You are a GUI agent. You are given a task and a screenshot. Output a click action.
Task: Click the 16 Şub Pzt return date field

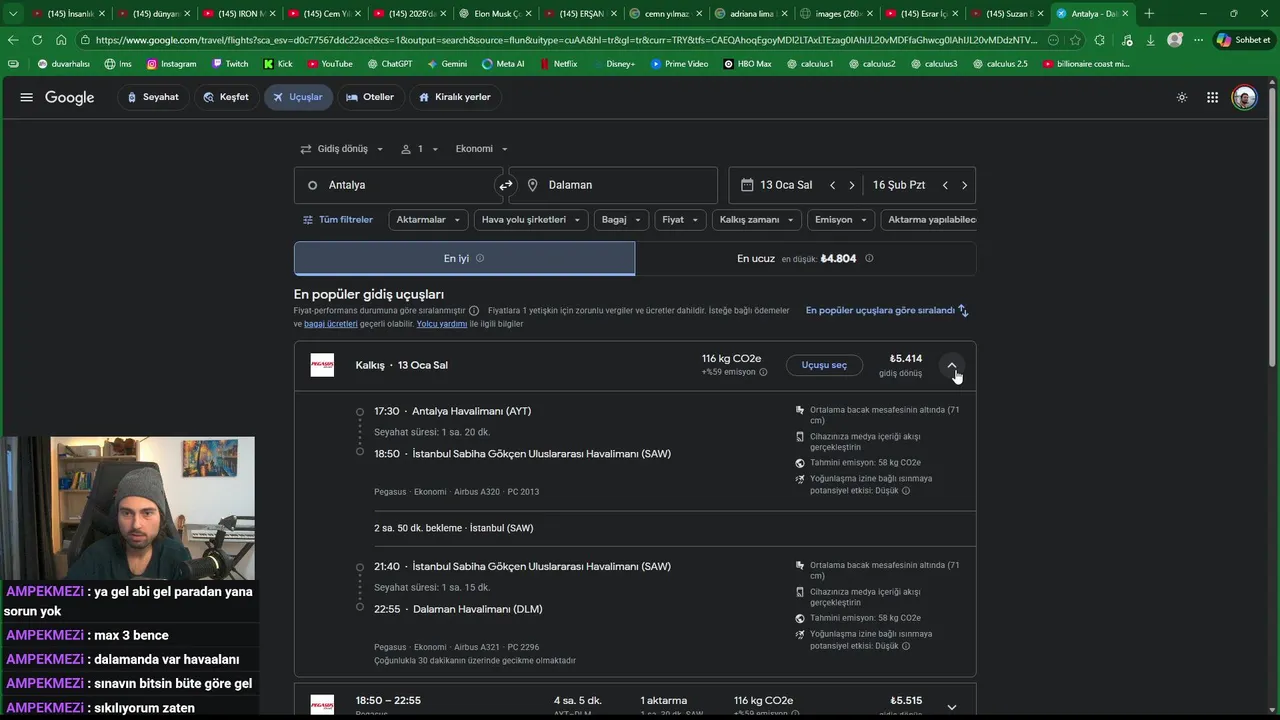click(899, 185)
